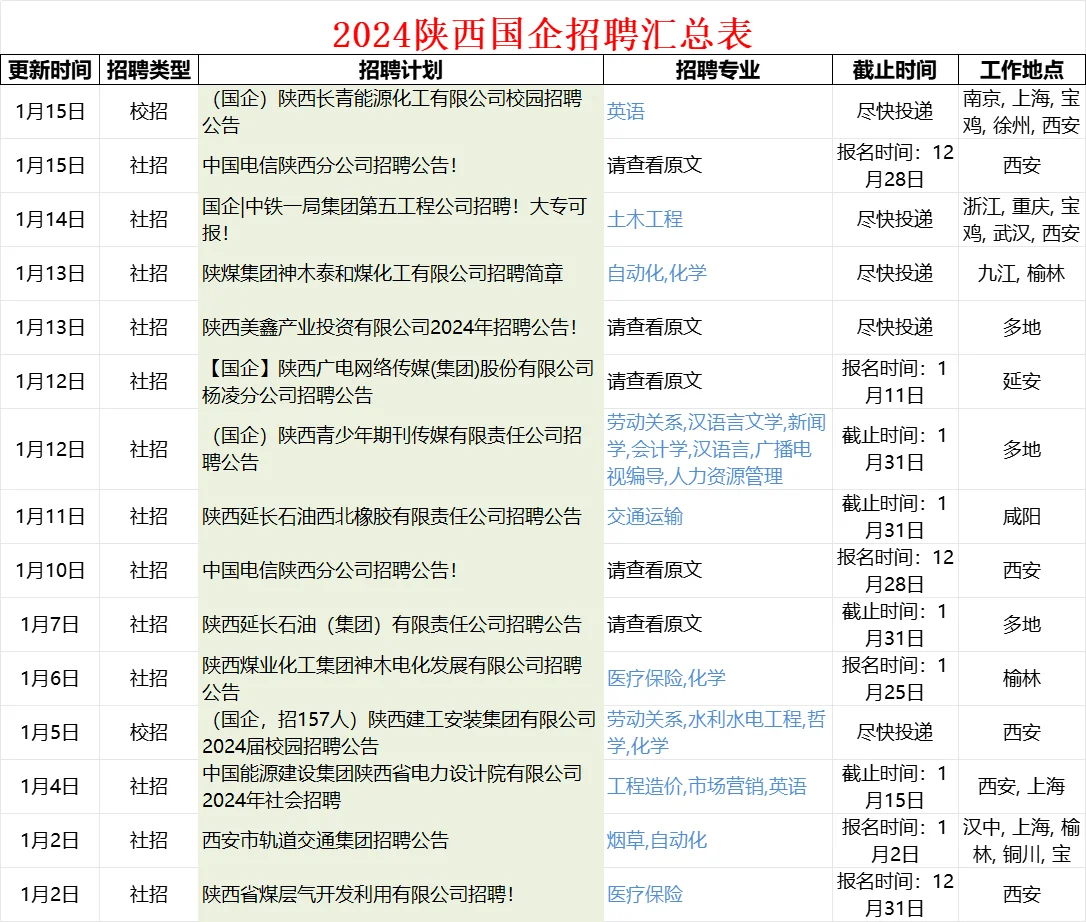The height and width of the screenshot is (922, 1086).
Task: Click the 校招 cell for 陕西建工安装集团
Action: click(x=148, y=732)
